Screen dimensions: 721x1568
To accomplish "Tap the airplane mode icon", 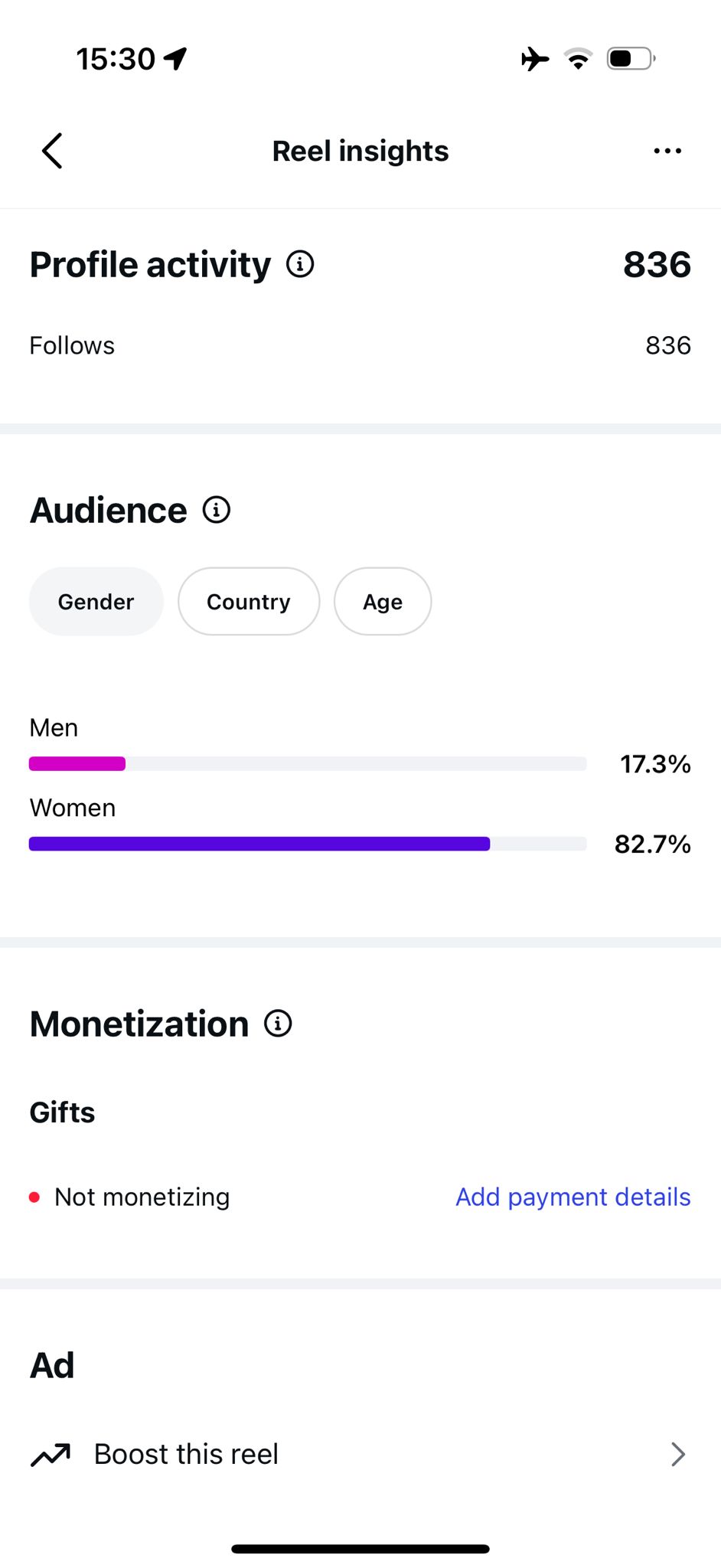I will coord(535,58).
